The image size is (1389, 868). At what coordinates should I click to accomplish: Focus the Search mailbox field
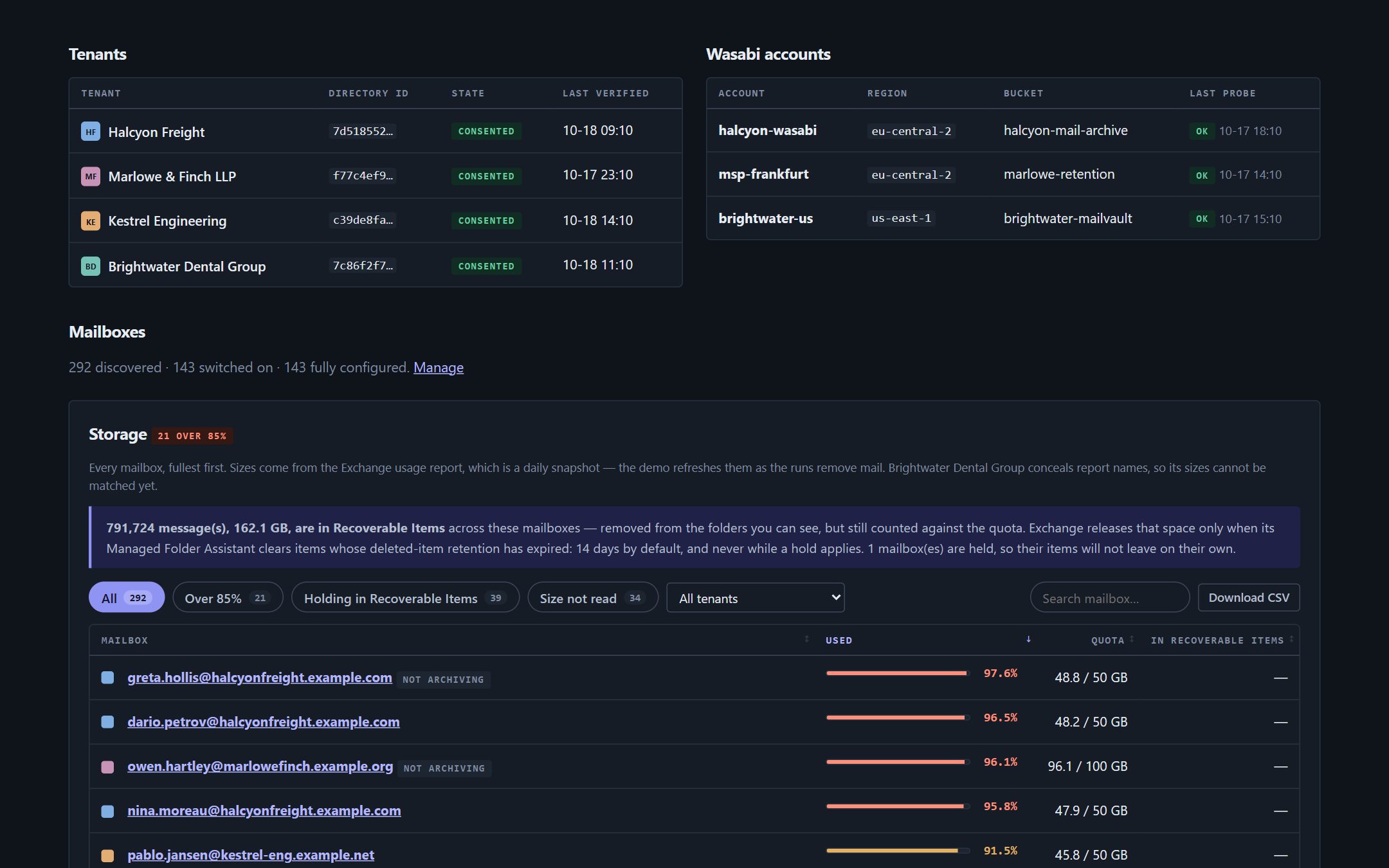tap(1110, 598)
